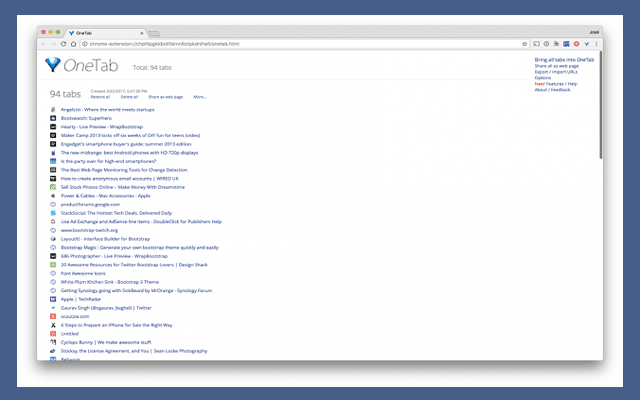Open About / Feedback link
Screen dimensions: 640x400
click(552, 90)
